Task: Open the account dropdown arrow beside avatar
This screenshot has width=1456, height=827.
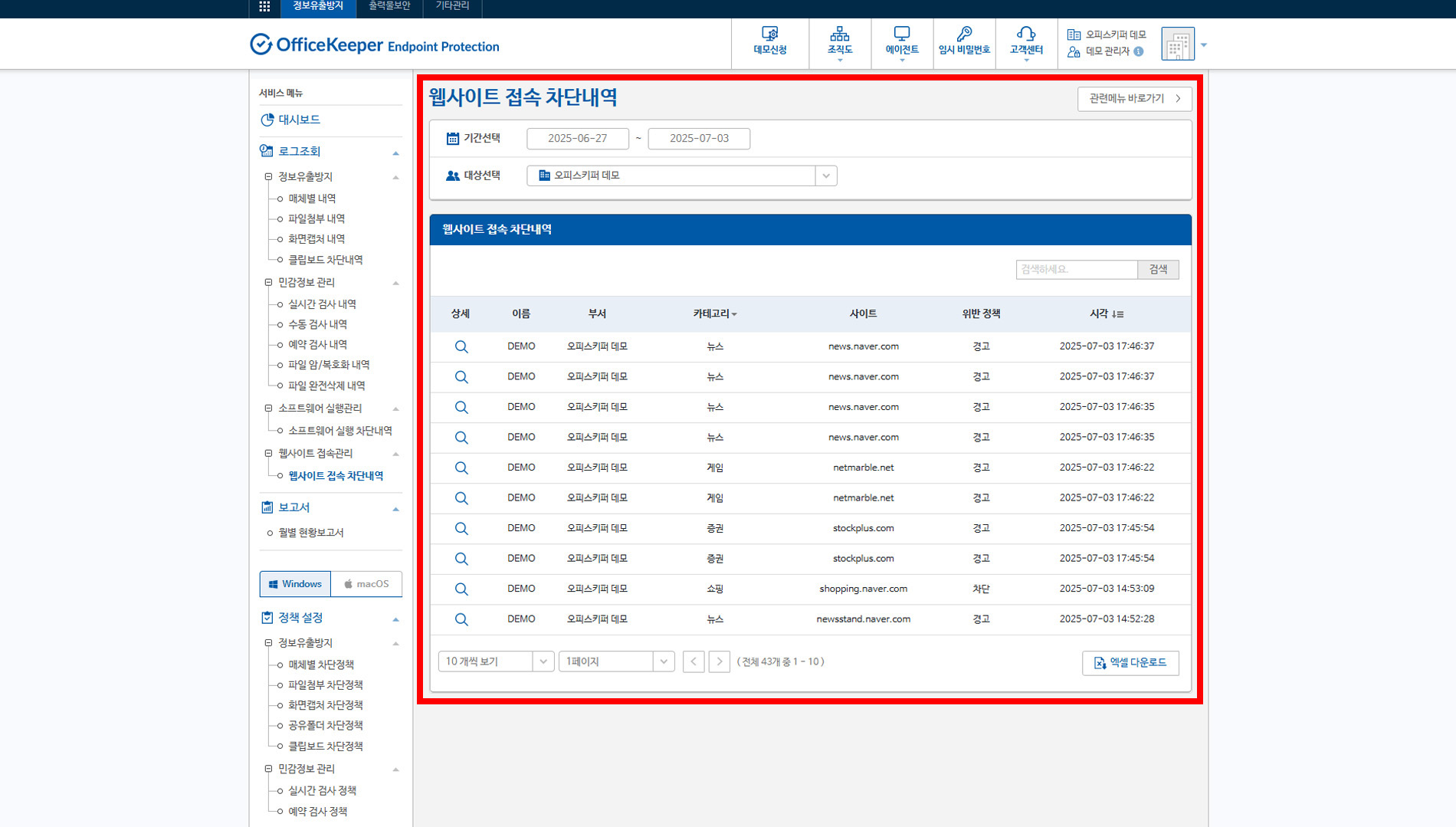Action: [x=1204, y=45]
